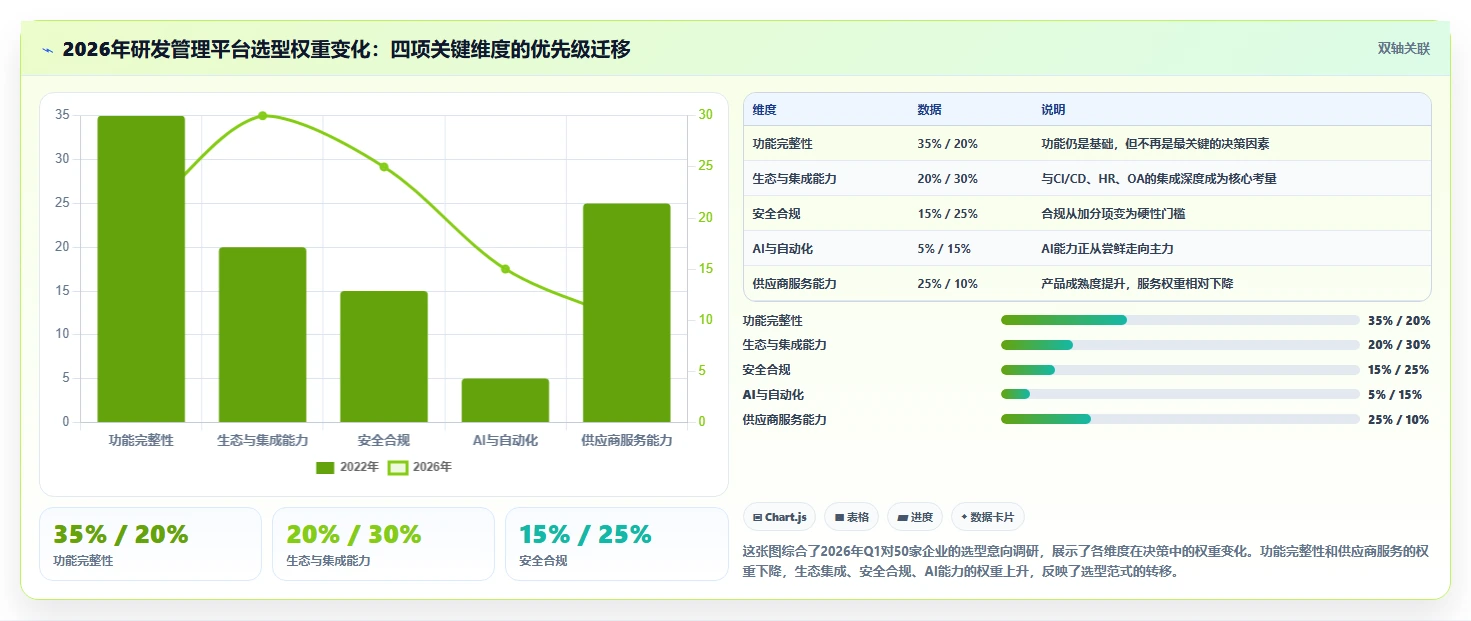Click the table cell 15% / 25%
The width and height of the screenshot is (1471, 621).
(947, 214)
